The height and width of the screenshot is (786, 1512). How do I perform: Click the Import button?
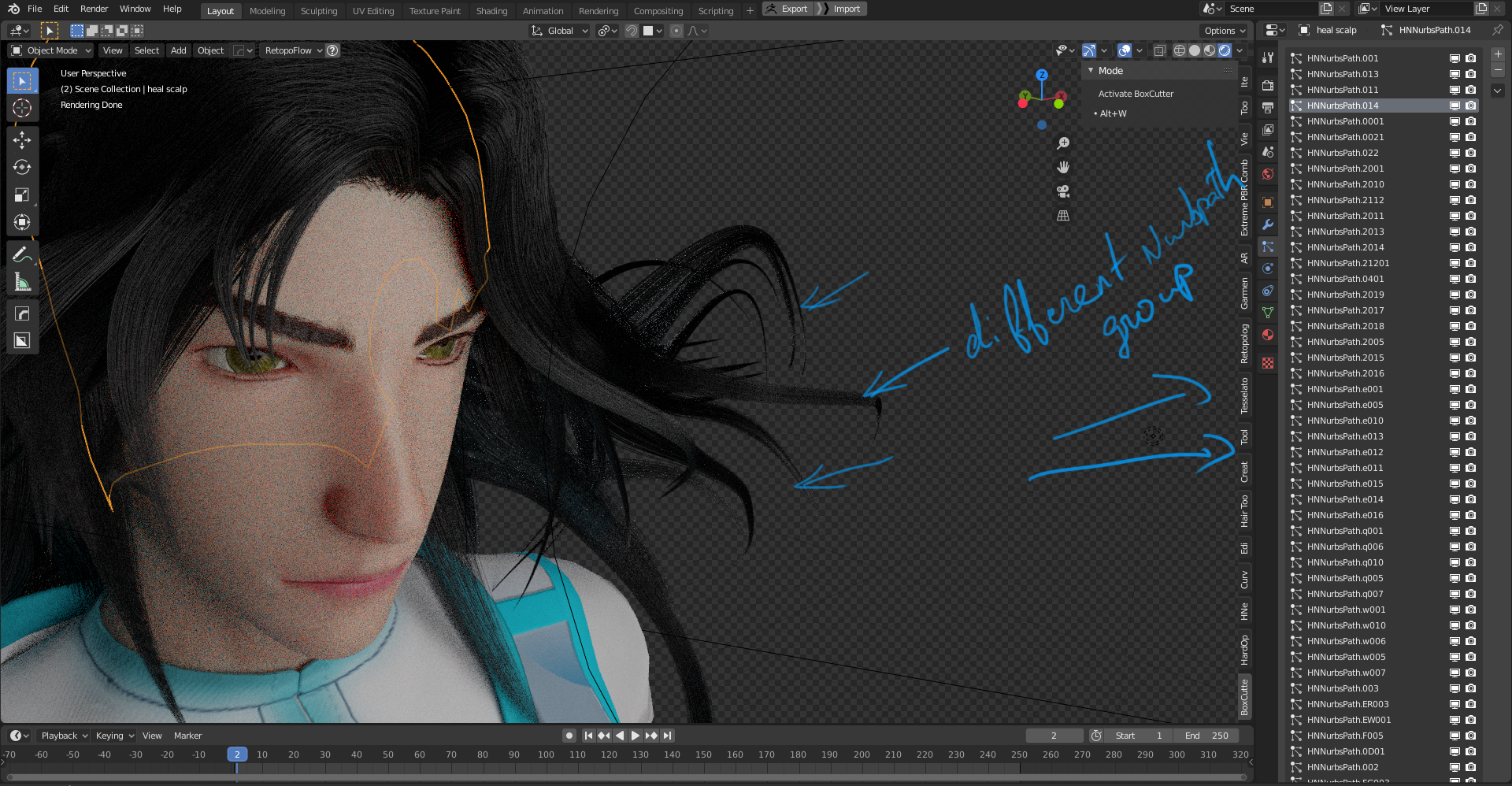pyautogui.click(x=842, y=9)
